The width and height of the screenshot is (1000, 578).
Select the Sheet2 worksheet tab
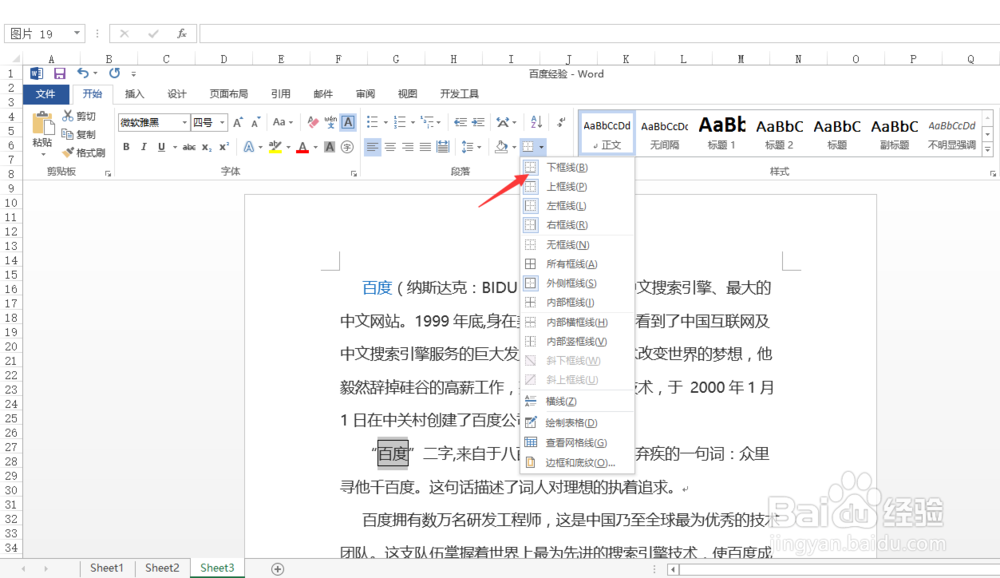[x=162, y=568]
